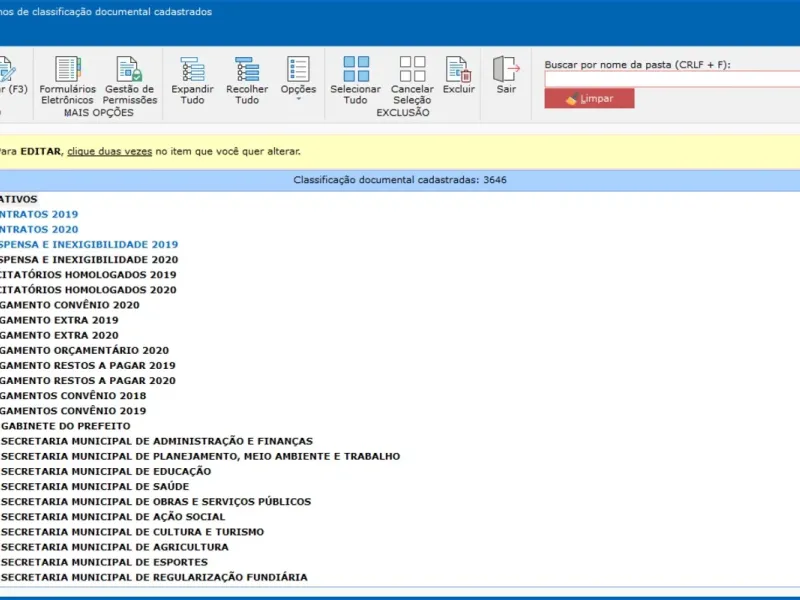Click Cancelar Seleção icon
The height and width of the screenshot is (600, 800).
point(412,69)
